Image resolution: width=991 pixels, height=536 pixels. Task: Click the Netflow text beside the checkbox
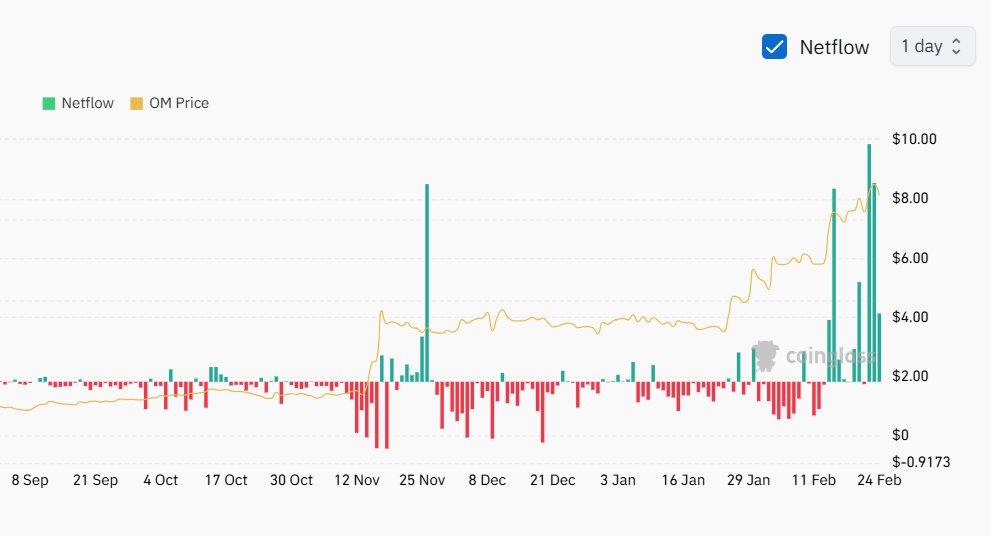834,47
